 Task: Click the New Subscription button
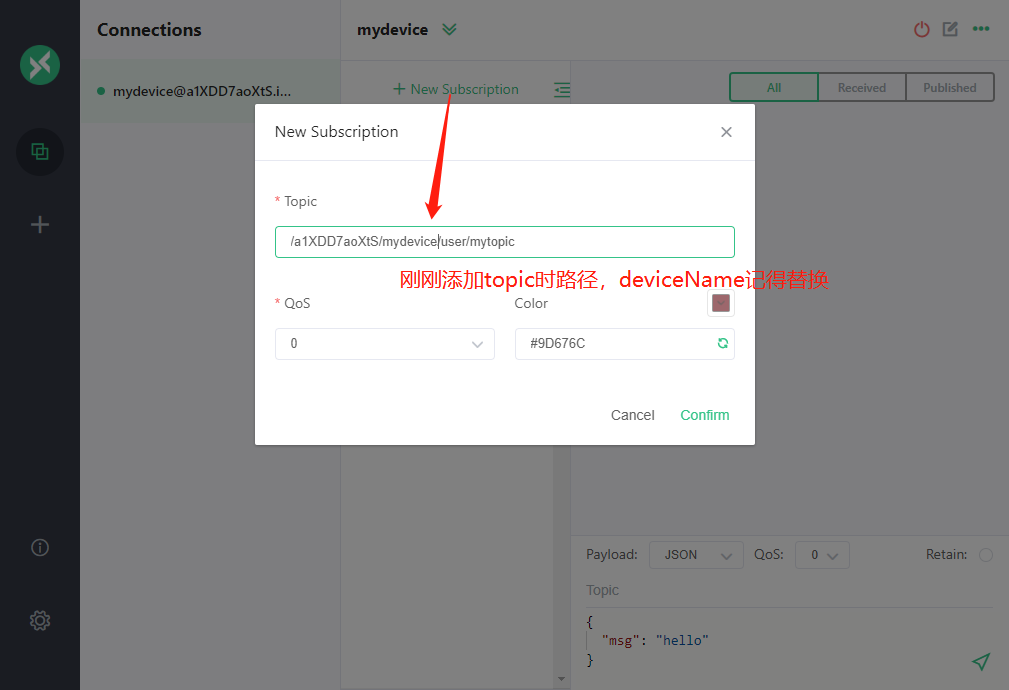[x=456, y=89]
